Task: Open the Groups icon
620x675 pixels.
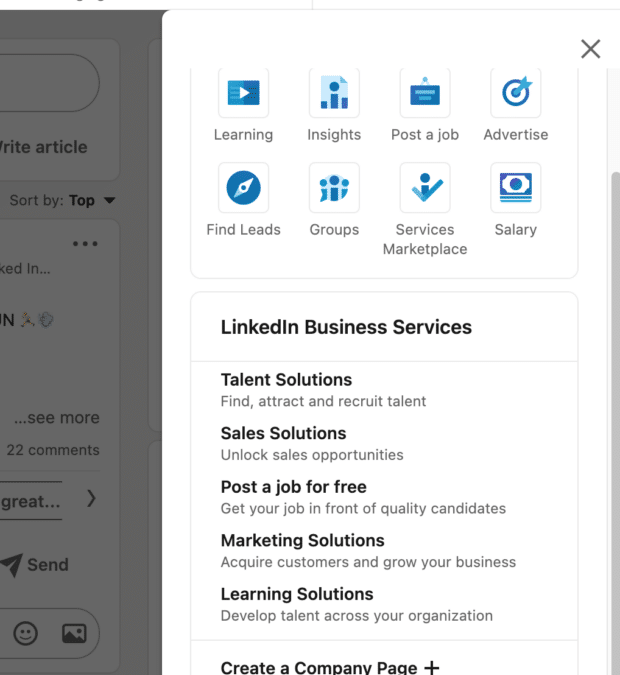Action: (x=334, y=188)
